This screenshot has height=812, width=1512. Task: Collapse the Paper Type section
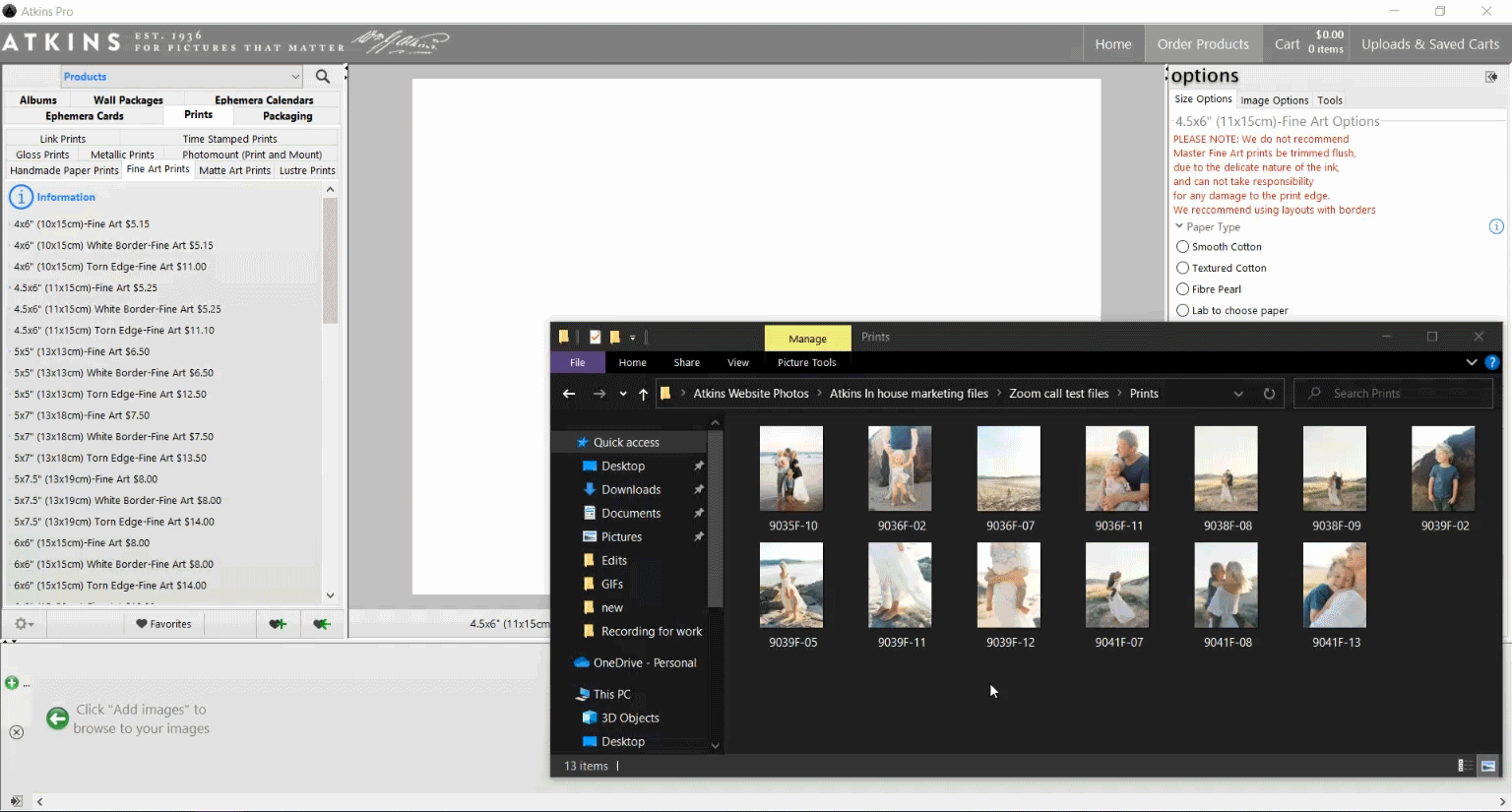point(1179,226)
